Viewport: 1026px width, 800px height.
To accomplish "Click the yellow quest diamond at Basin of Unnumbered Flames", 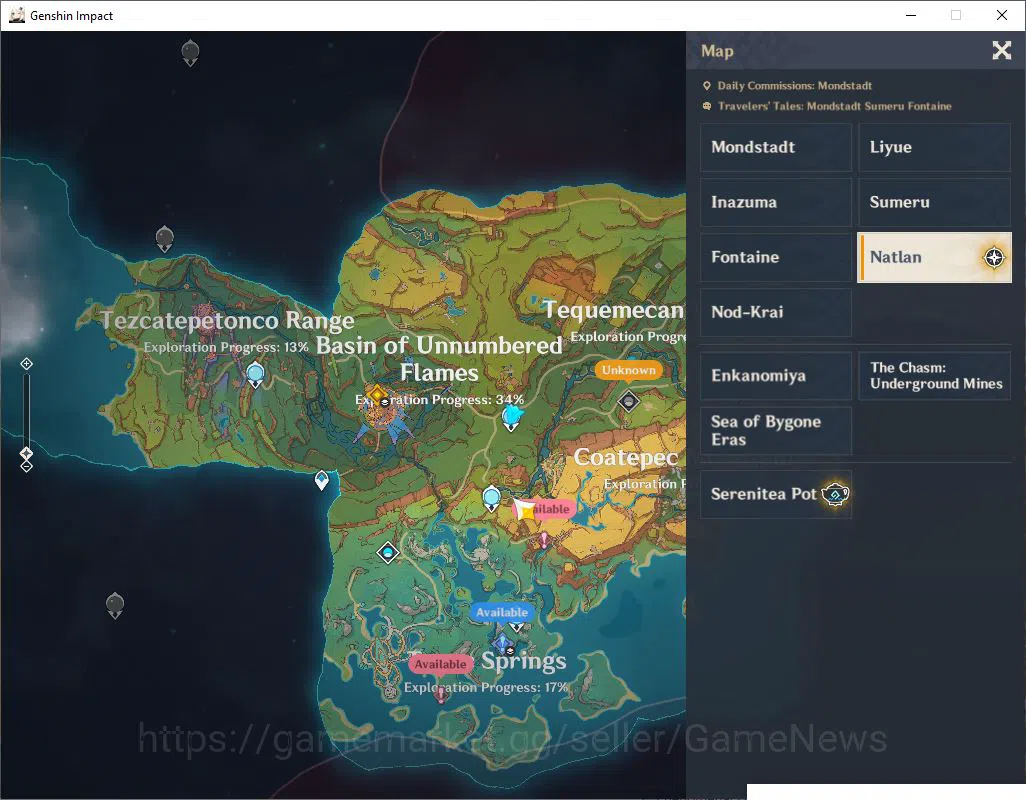I will [377, 394].
